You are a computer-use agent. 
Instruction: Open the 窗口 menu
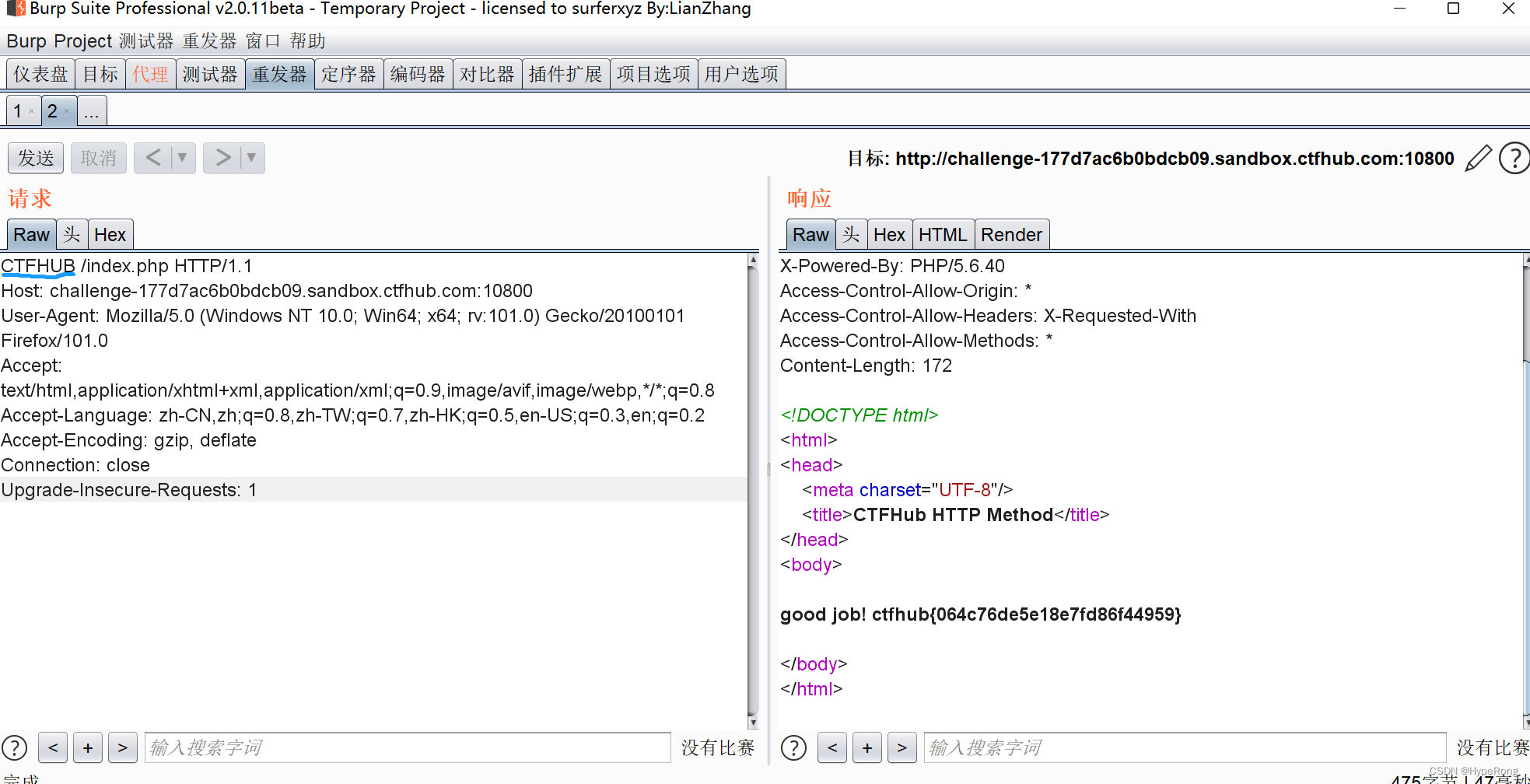(263, 41)
